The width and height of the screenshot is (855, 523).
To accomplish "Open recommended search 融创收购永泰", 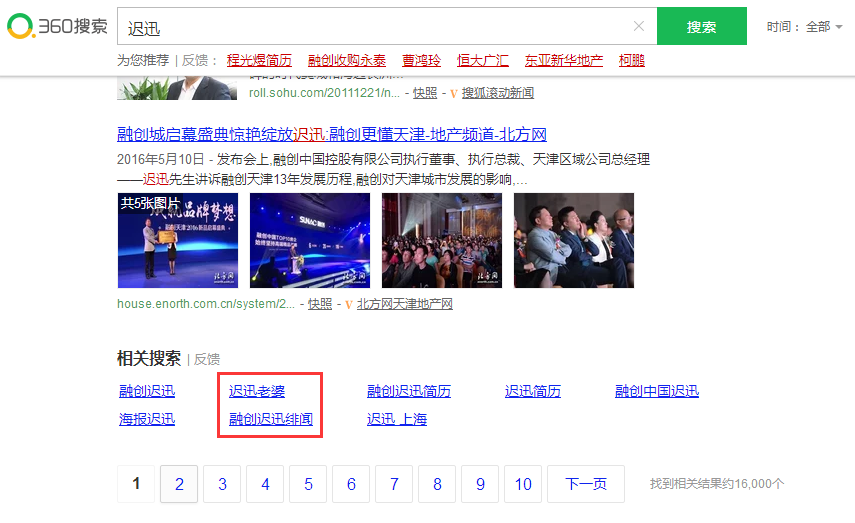I will 347,60.
